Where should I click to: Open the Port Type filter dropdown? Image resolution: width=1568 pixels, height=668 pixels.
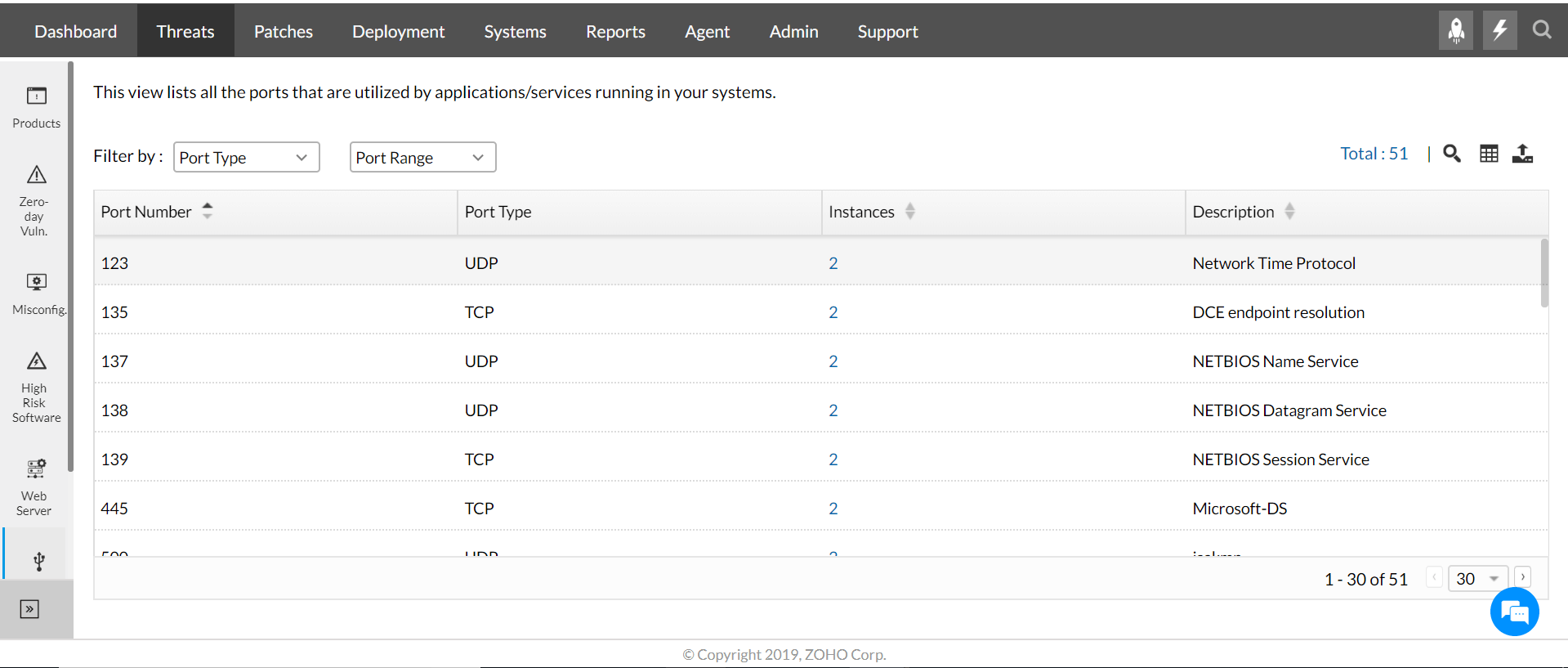point(246,158)
